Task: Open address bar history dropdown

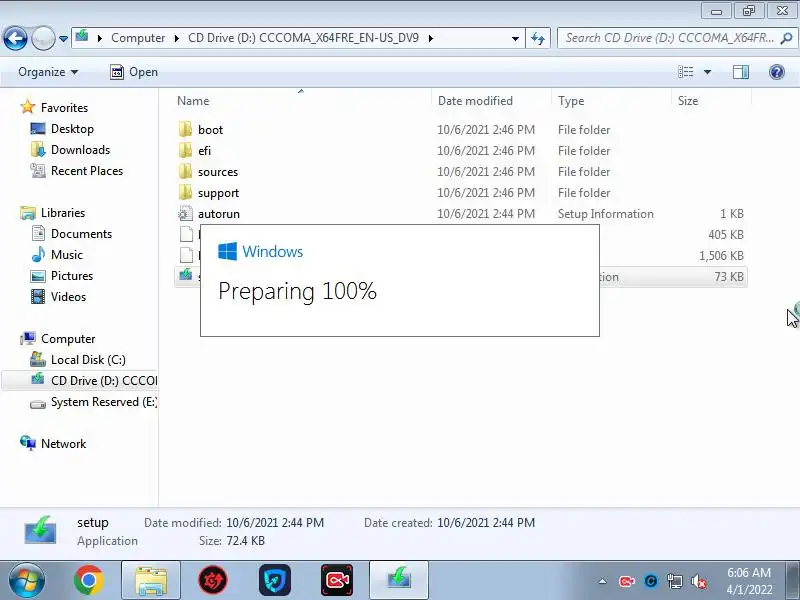Action: (515, 38)
